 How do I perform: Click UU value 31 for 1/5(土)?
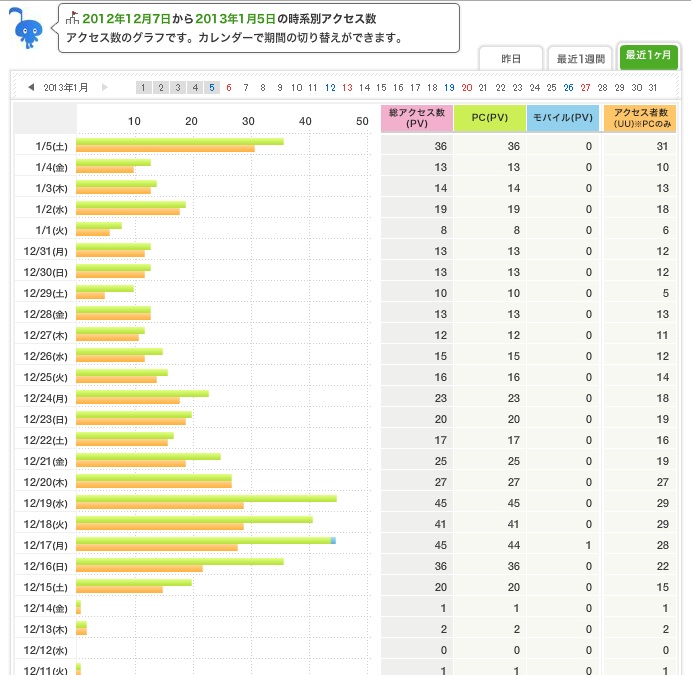click(662, 146)
